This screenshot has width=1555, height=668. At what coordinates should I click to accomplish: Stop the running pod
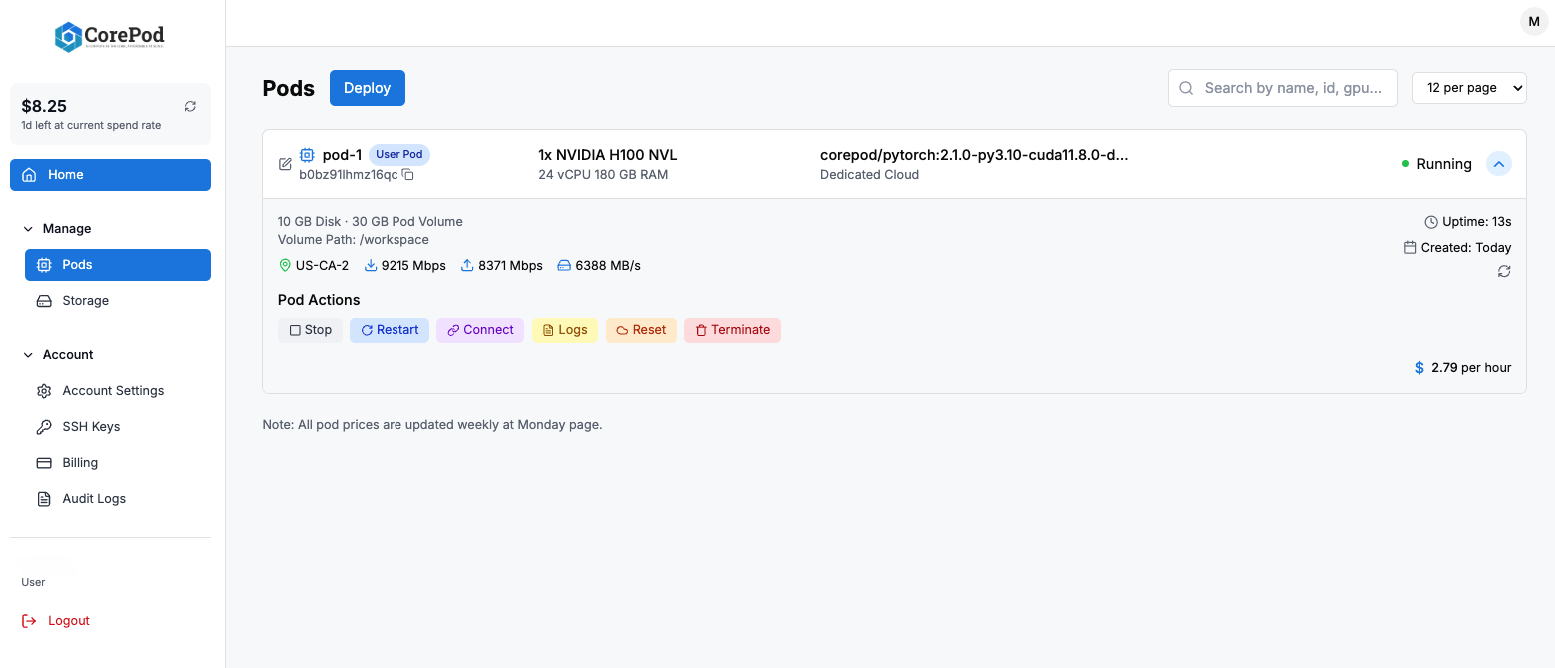click(x=310, y=330)
